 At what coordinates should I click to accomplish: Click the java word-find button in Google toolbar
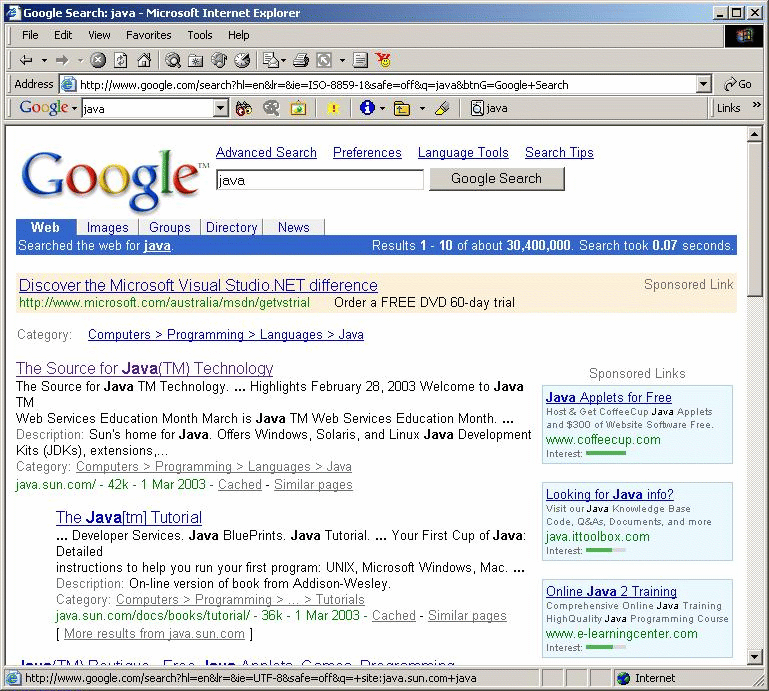click(489, 108)
